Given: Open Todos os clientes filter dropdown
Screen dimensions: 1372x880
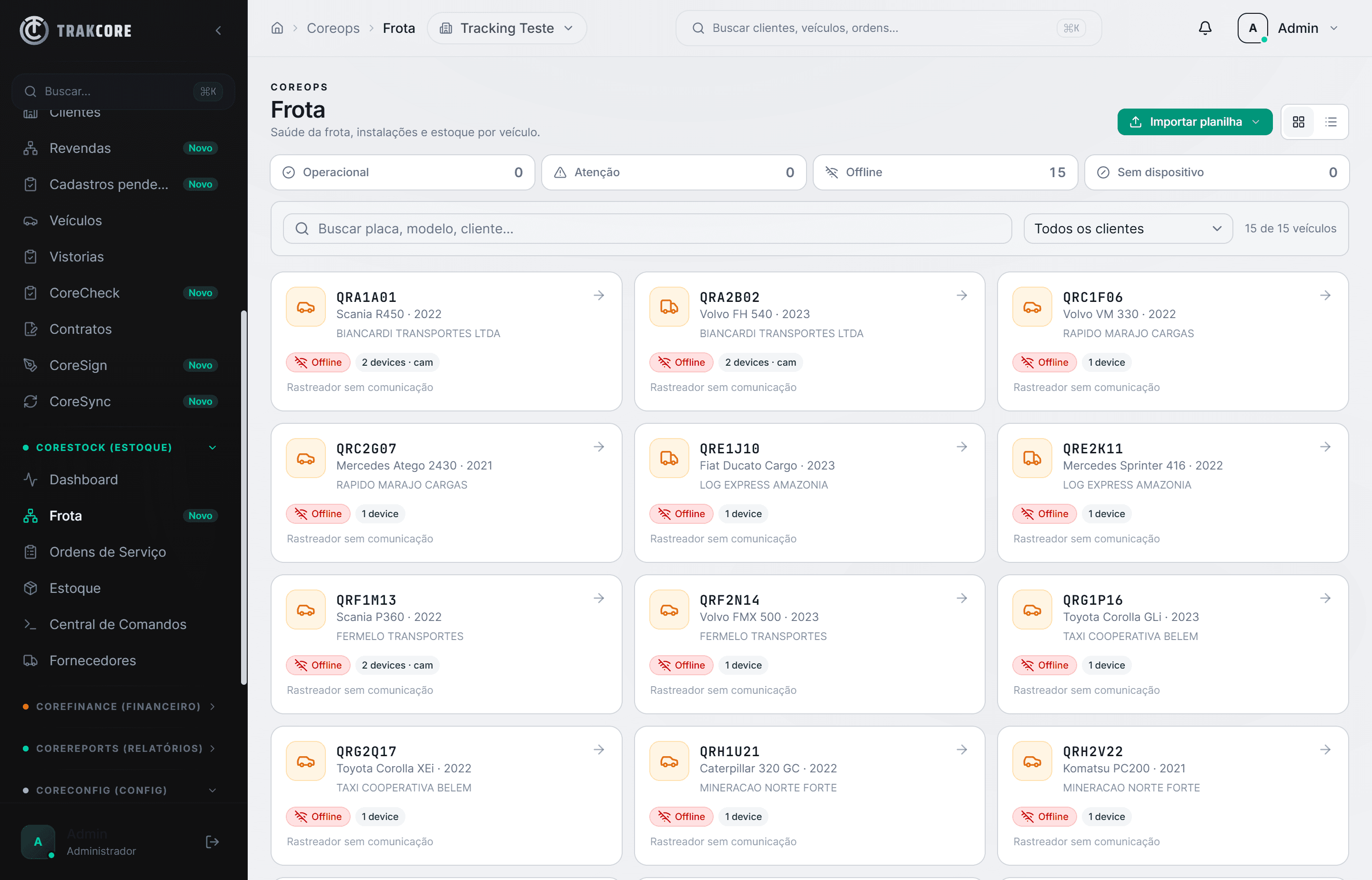Looking at the screenshot, I should [x=1128, y=229].
